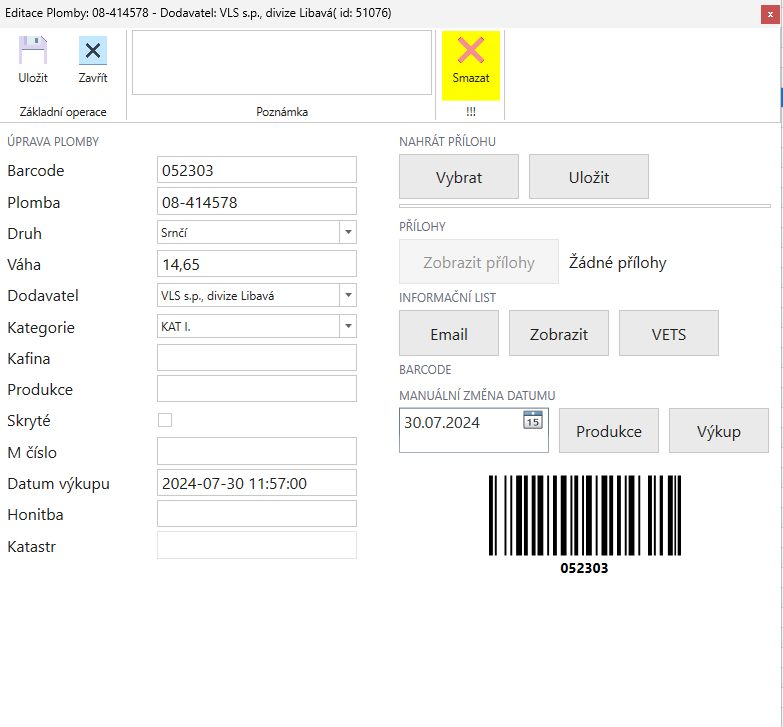The height and width of the screenshot is (727, 783).
Task: Click Zobrazit under Informační list
Action: [559, 334]
